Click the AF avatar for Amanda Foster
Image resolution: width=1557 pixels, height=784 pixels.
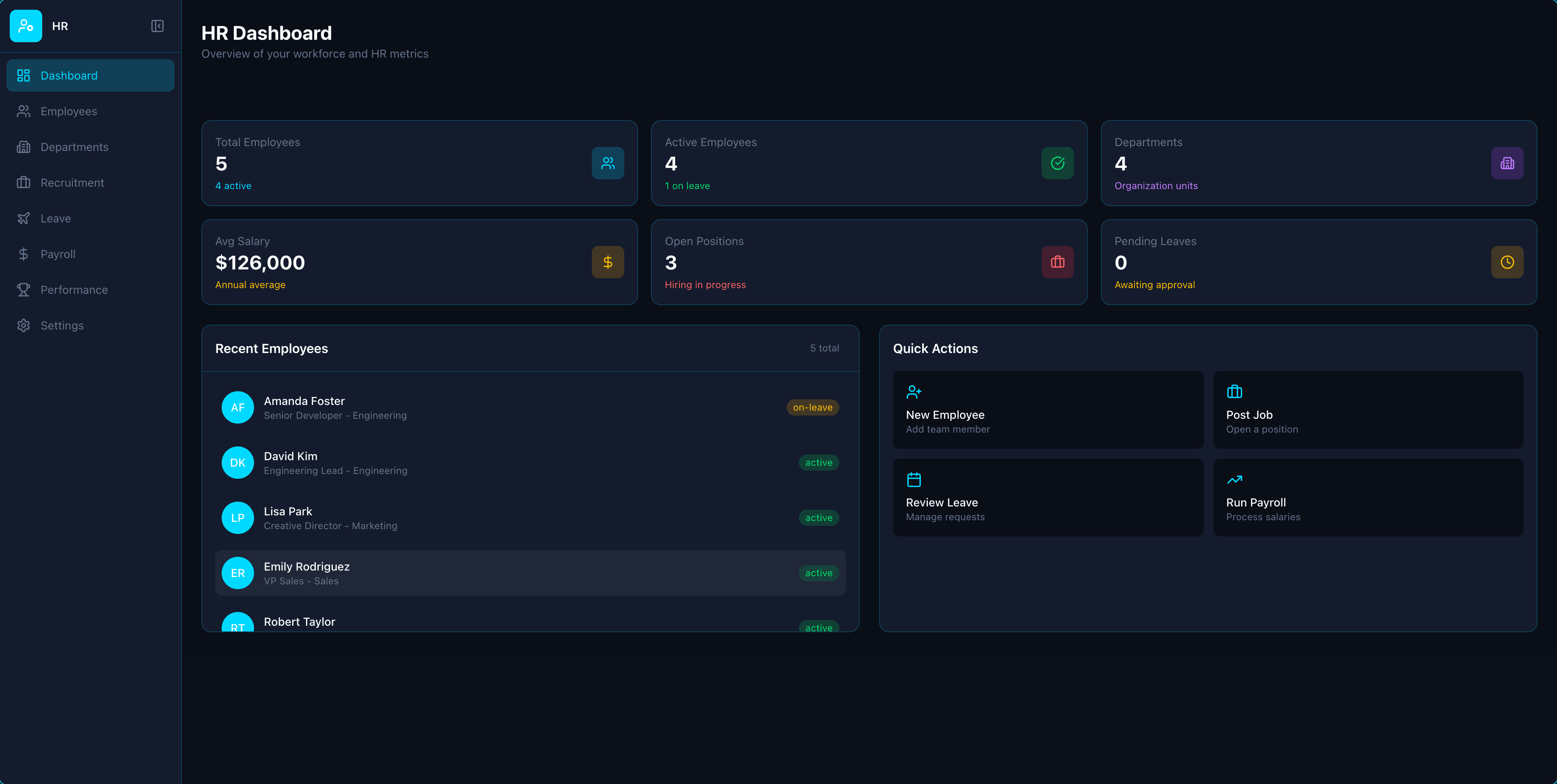[237, 407]
